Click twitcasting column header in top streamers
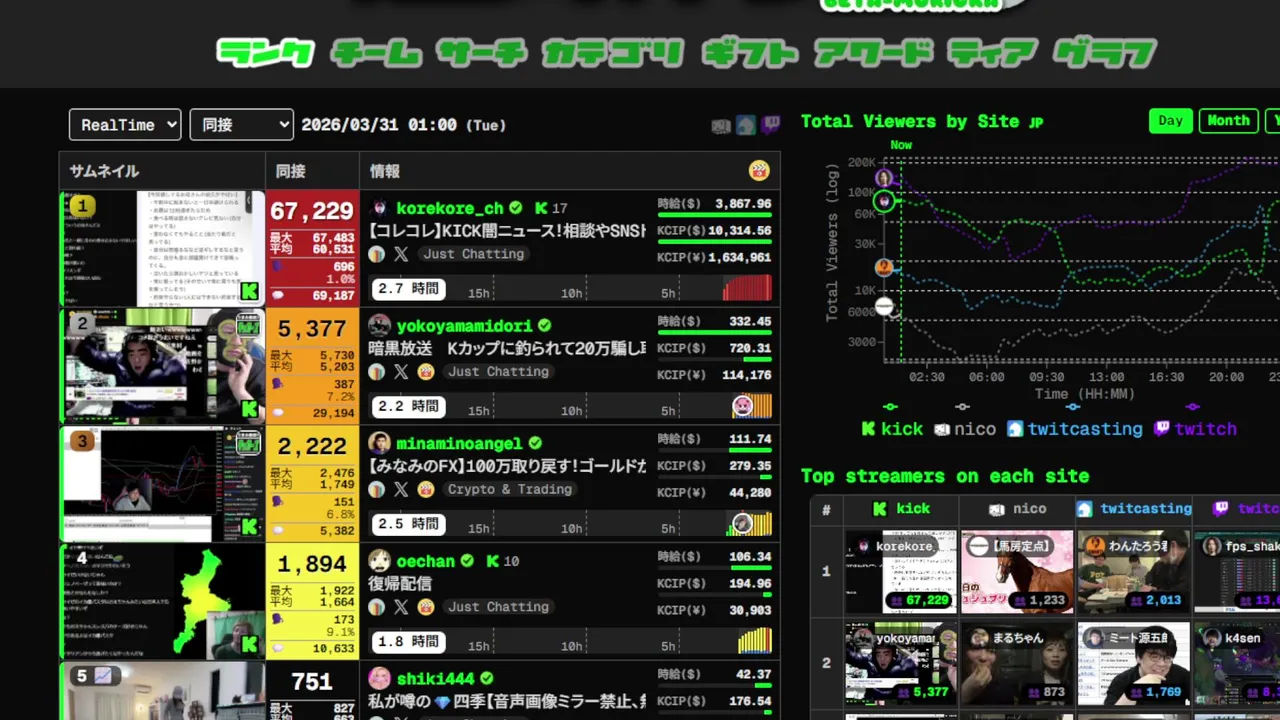This screenshot has height=720, width=1280. point(1134,509)
